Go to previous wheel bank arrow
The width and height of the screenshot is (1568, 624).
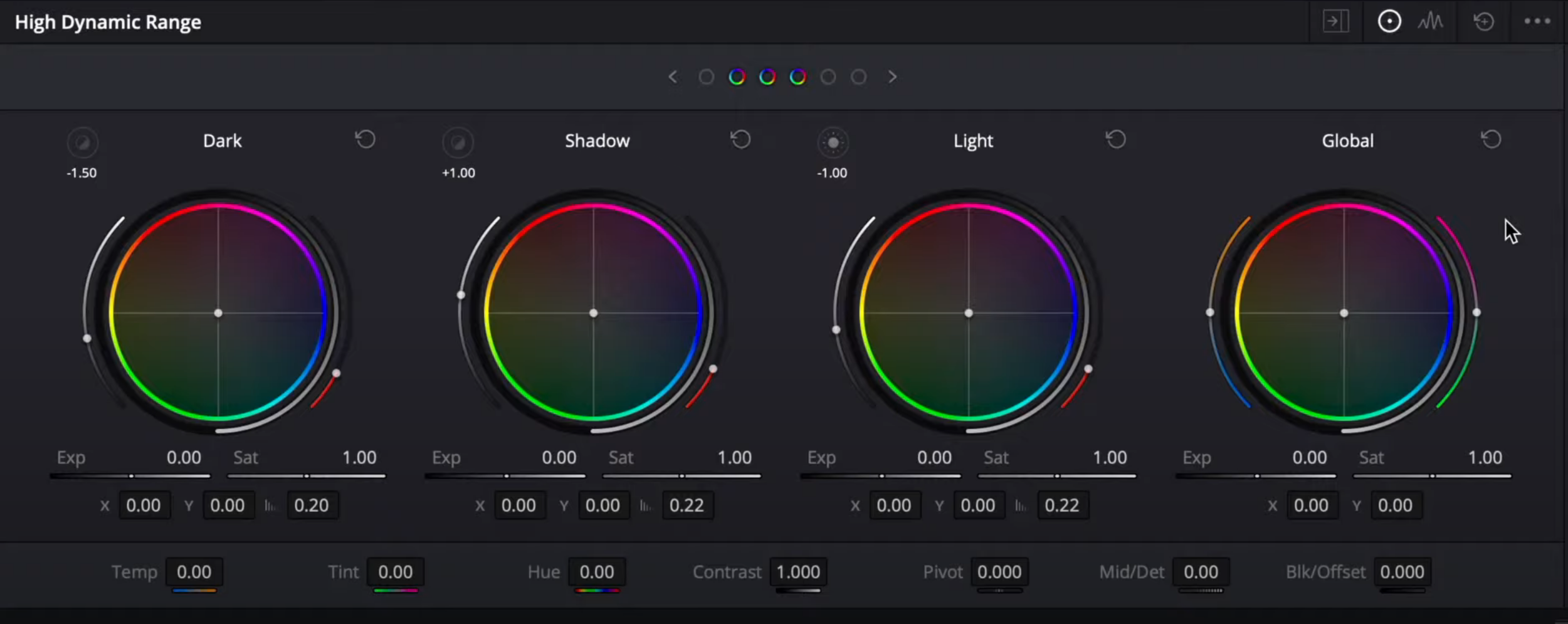(673, 77)
